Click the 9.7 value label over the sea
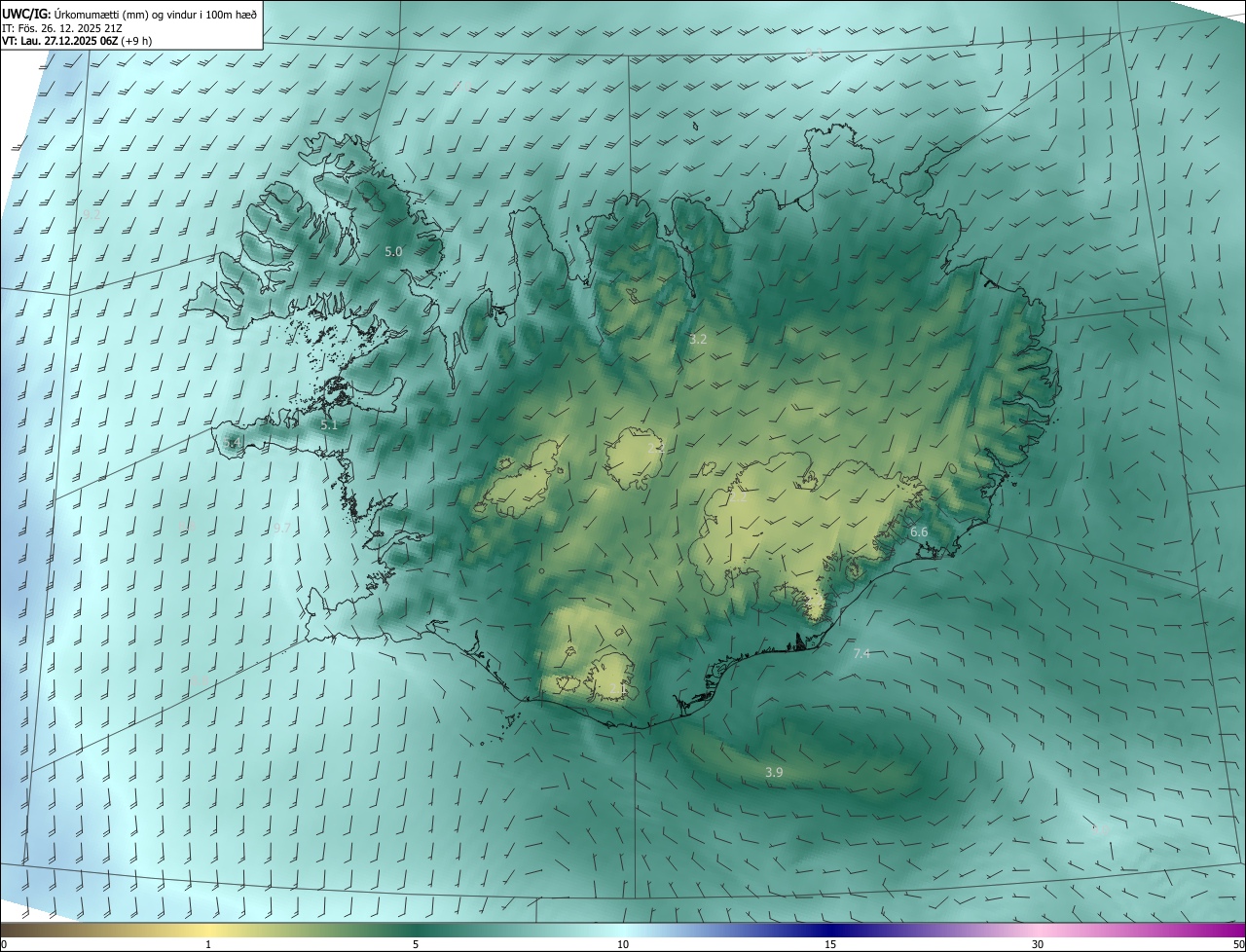Image resolution: width=1246 pixels, height=952 pixels. point(282,528)
